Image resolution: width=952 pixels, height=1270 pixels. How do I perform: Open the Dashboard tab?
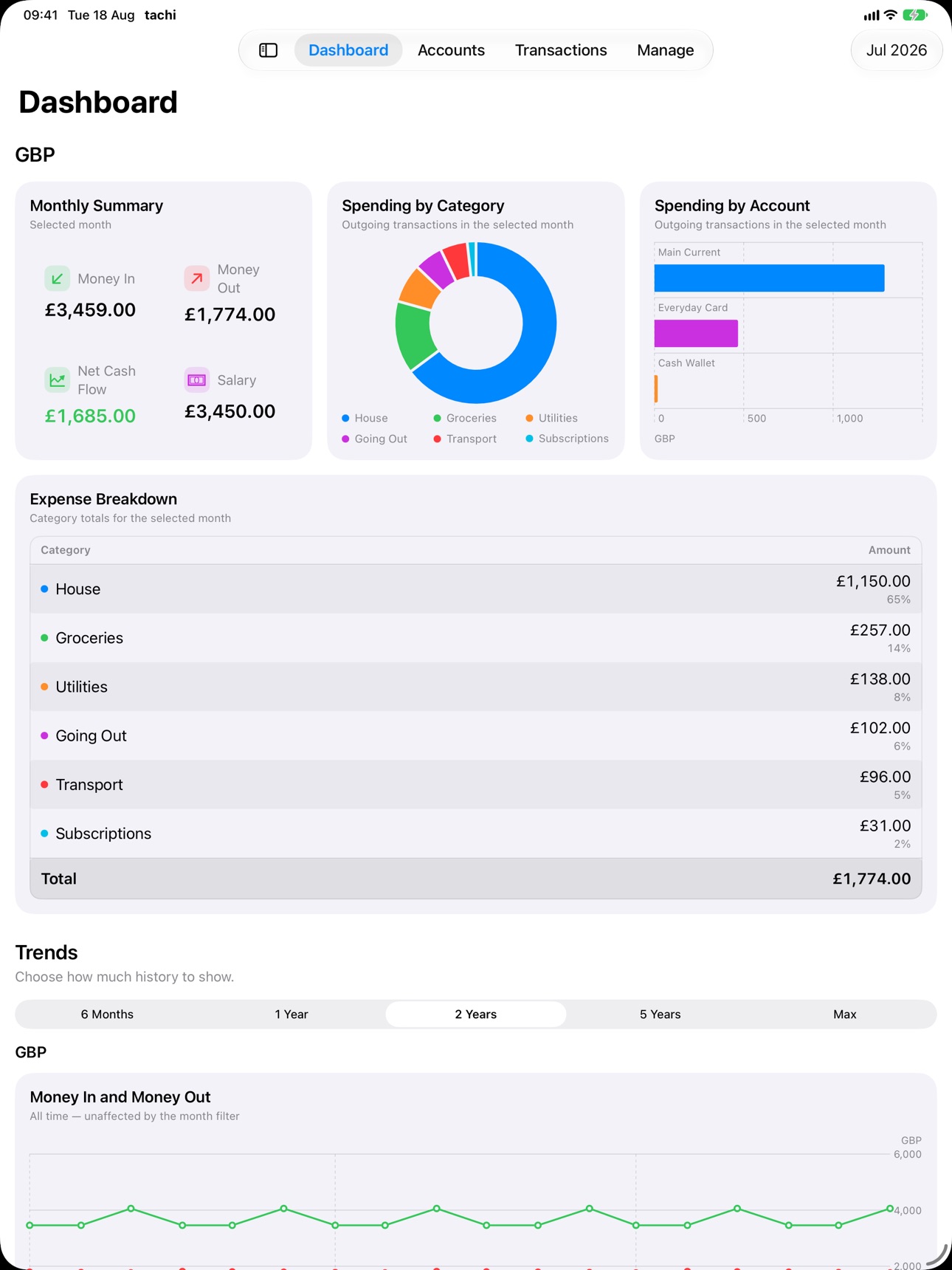tap(348, 50)
